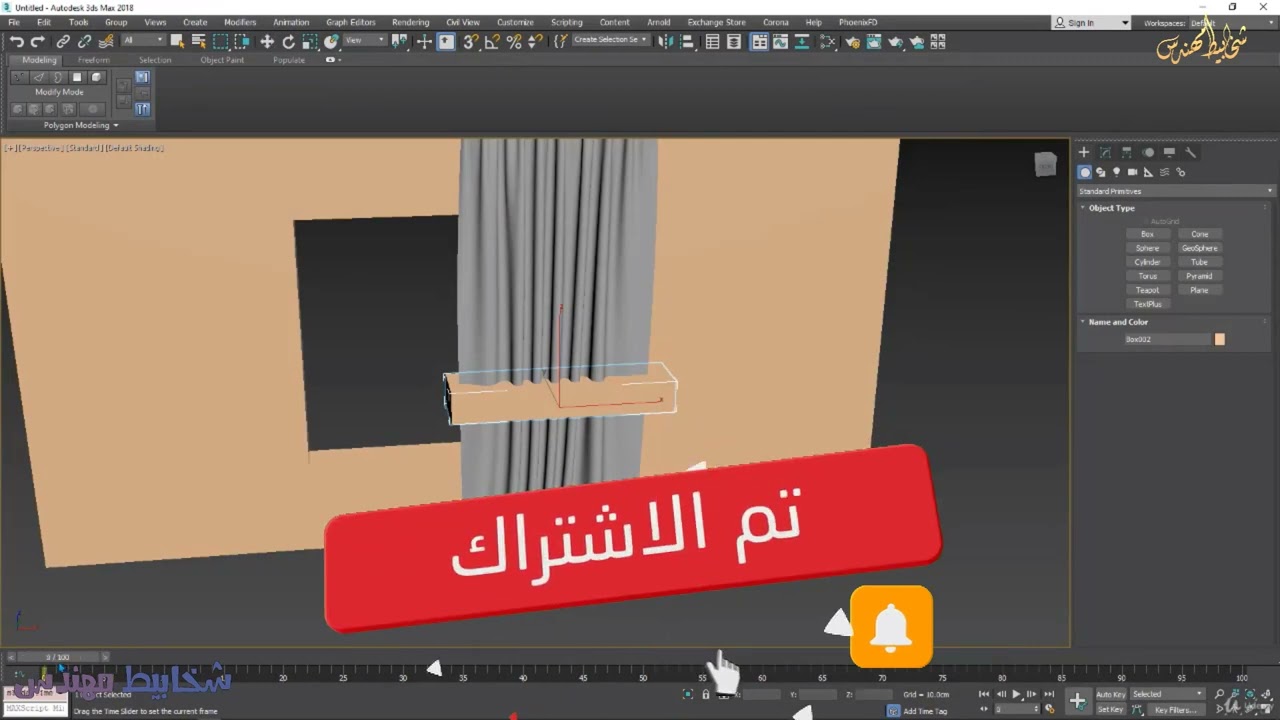Screen dimensions: 1280x720
Task: Click the Render Production teapot icon
Action: [x=895, y=41]
